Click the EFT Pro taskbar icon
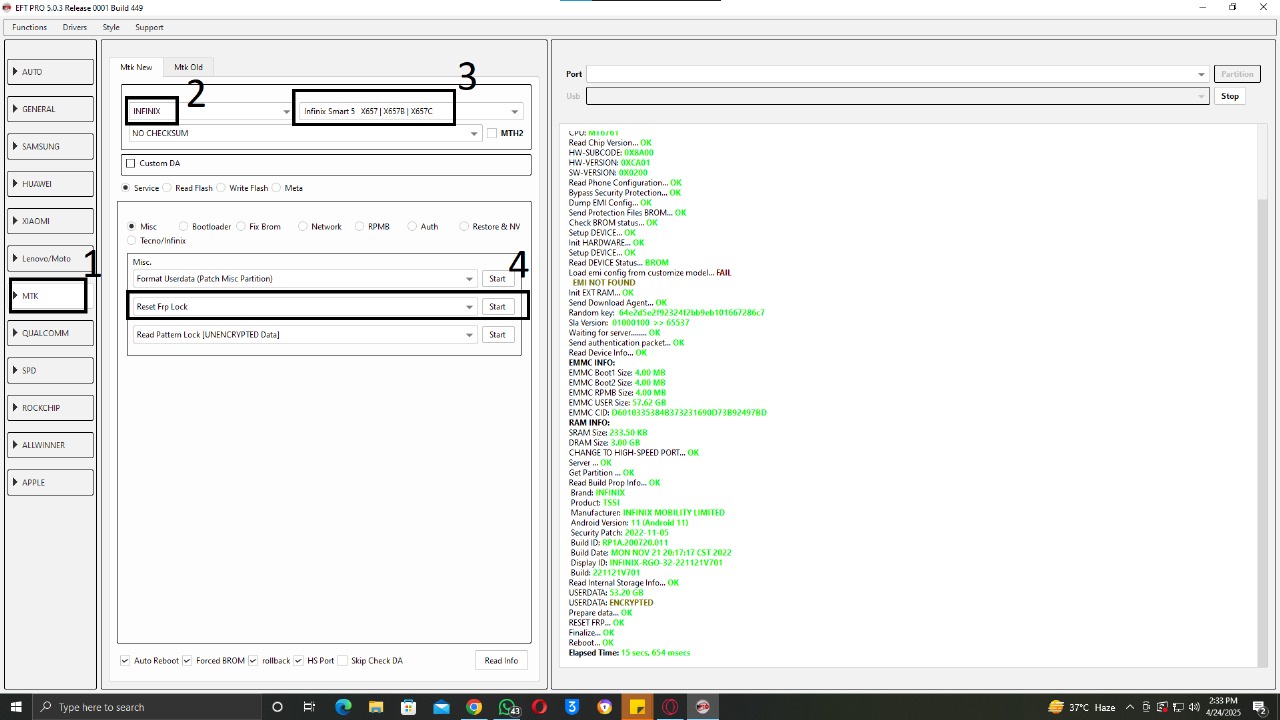 (703, 707)
